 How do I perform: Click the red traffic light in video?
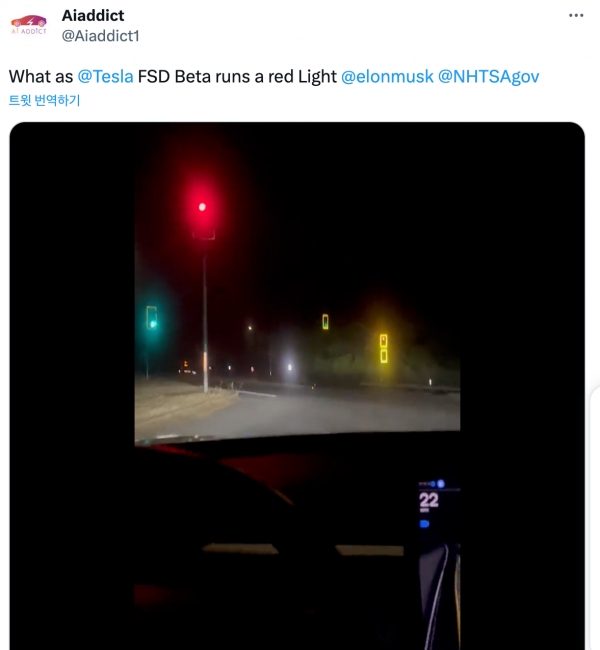[x=202, y=207]
